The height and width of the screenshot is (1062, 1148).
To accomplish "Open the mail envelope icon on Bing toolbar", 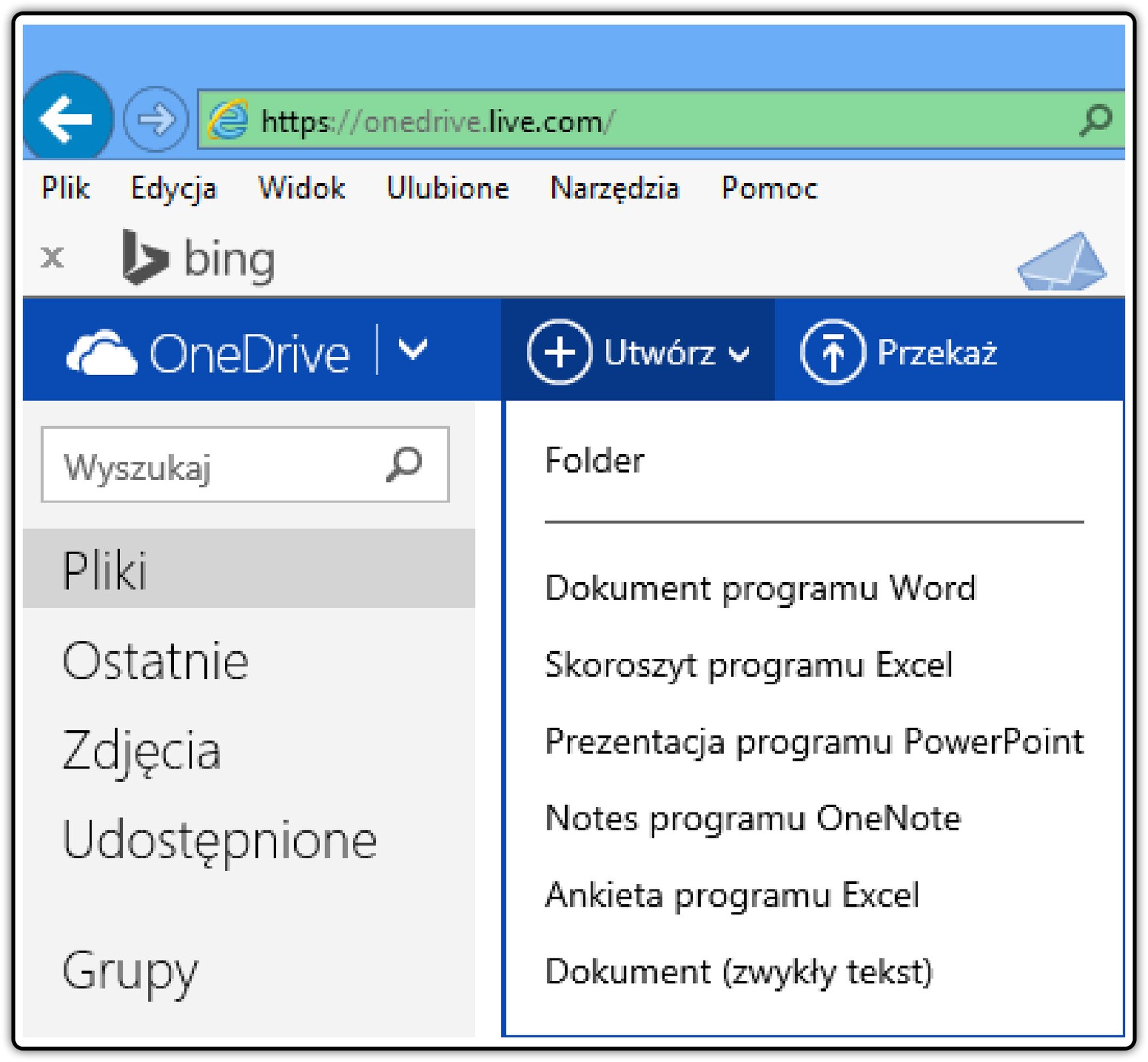I will (1062, 262).
